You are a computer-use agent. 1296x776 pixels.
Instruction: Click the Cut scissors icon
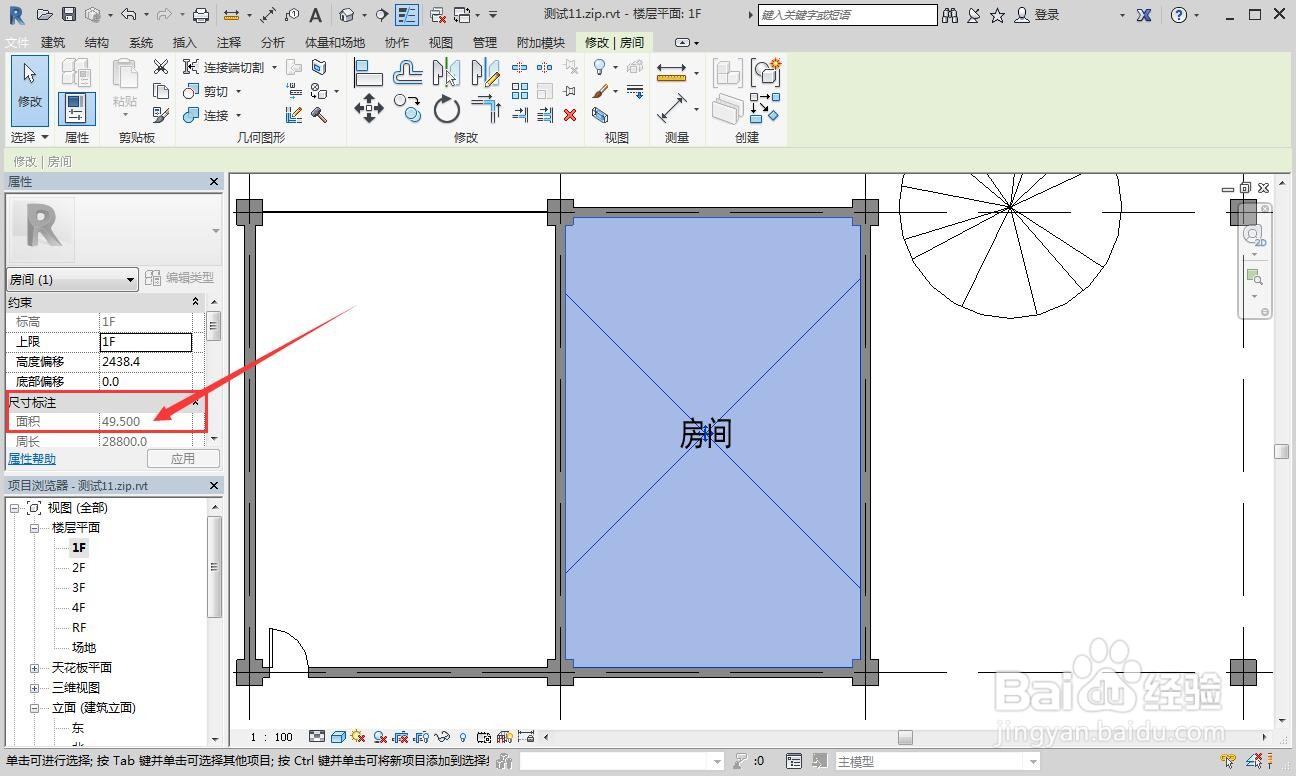pyautogui.click(x=161, y=67)
